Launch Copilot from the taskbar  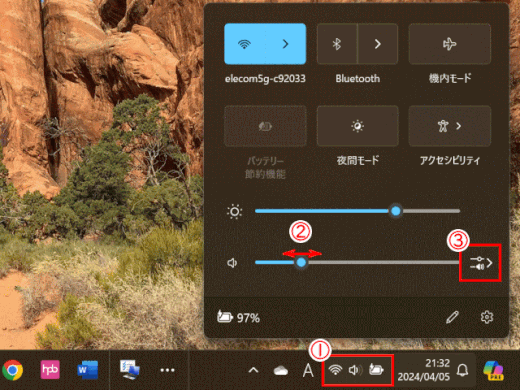494,370
